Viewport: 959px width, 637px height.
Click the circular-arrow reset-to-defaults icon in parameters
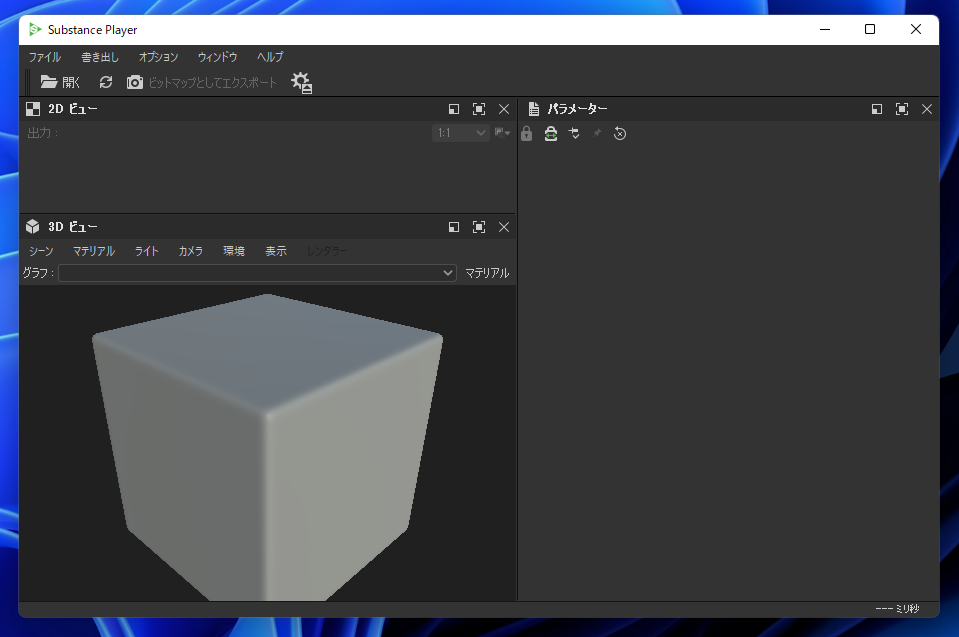click(620, 133)
